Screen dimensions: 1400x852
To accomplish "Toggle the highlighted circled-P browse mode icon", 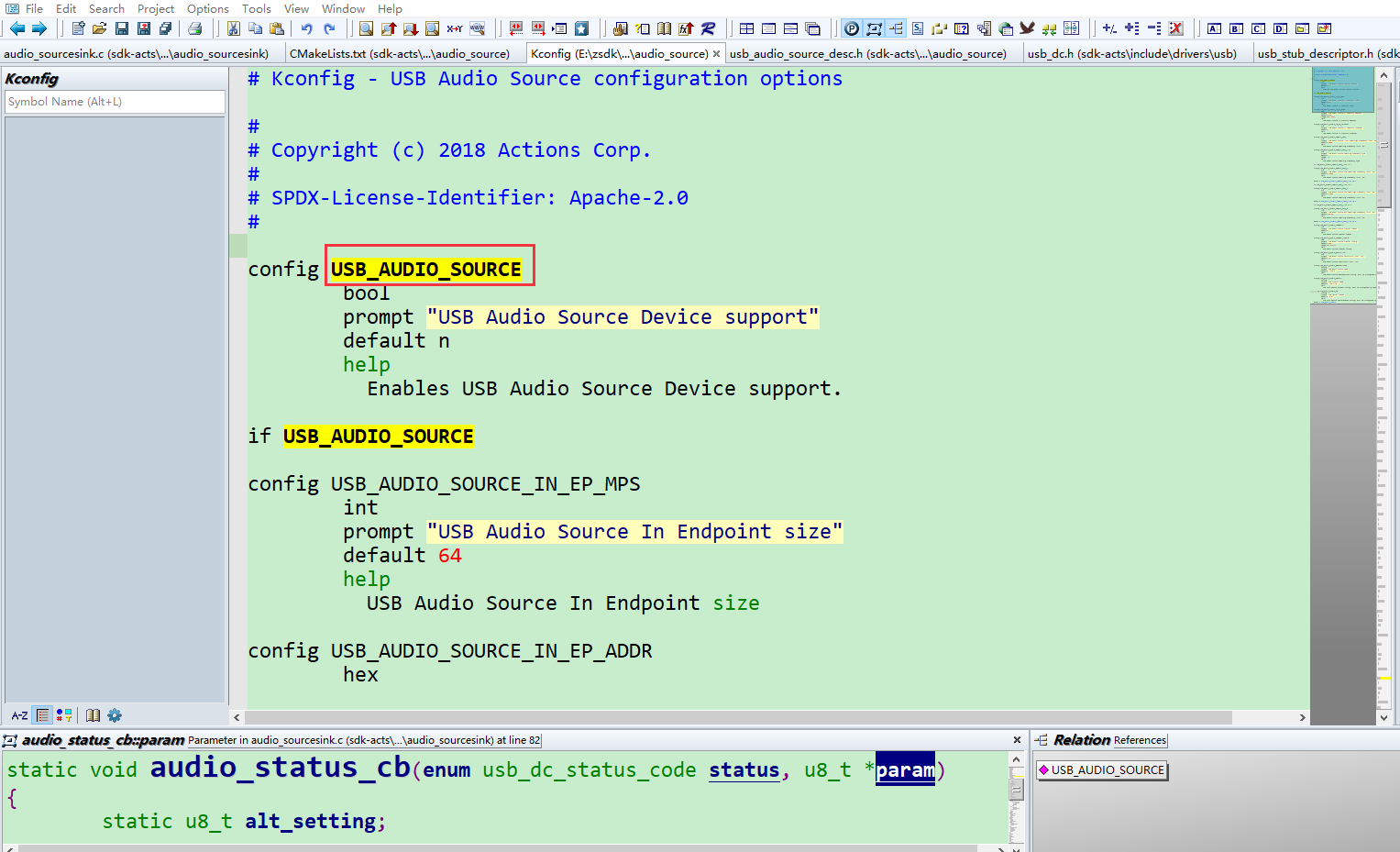I will click(x=851, y=28).
